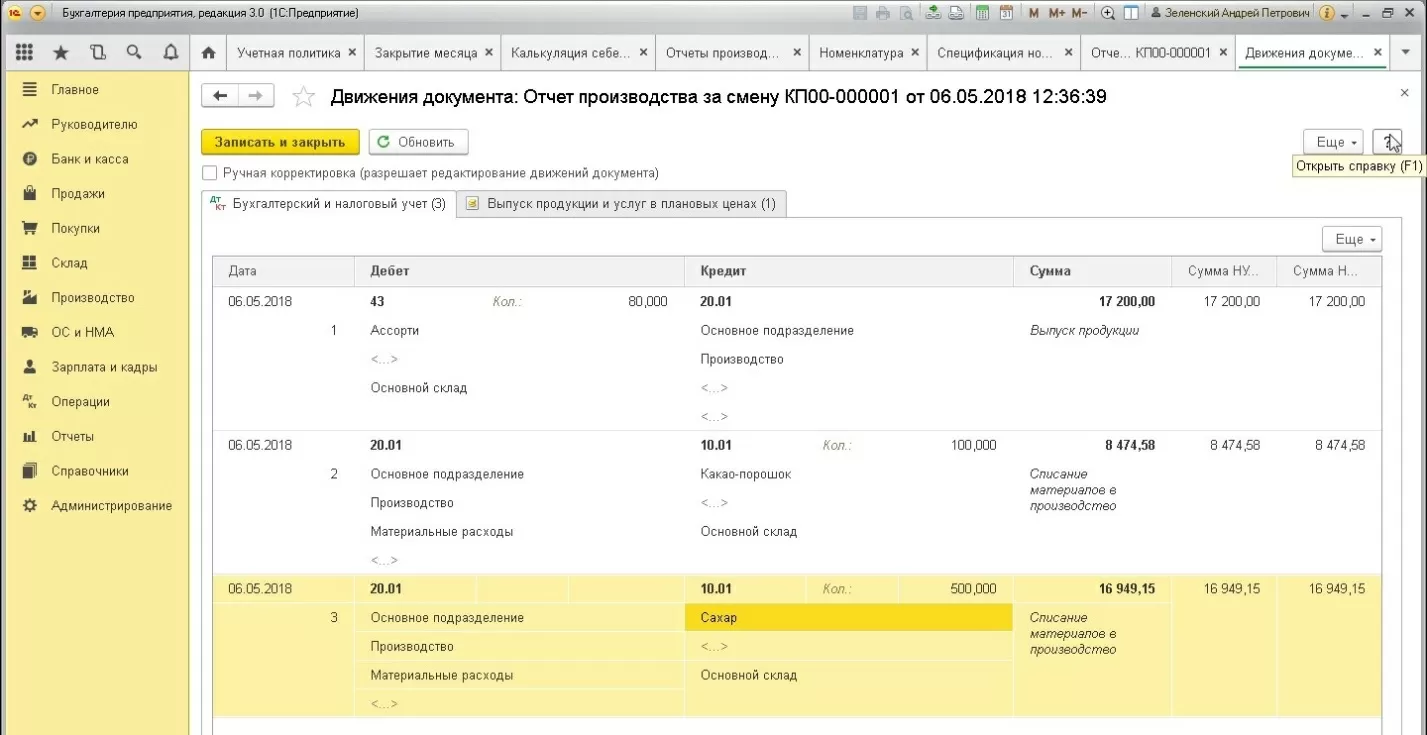Close the document movements form
Image resolution: width=1427 pixels, height=735 pixels.
1405,92
